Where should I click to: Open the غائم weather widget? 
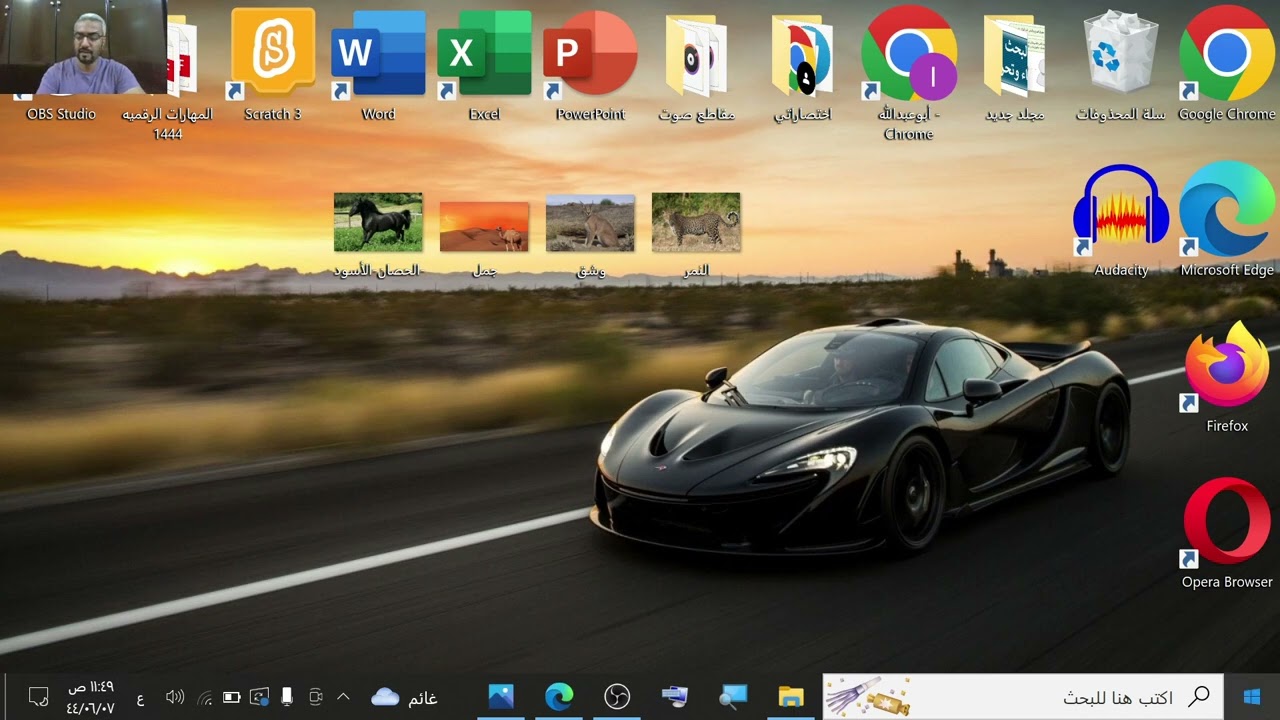(404, 697)
